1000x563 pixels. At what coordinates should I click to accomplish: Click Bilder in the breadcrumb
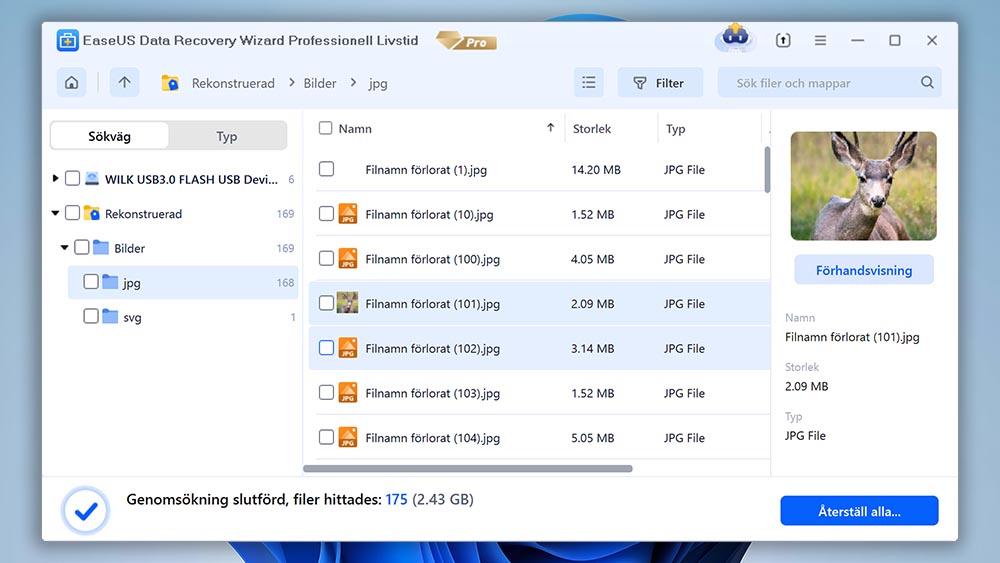click(x=320, y=83)
